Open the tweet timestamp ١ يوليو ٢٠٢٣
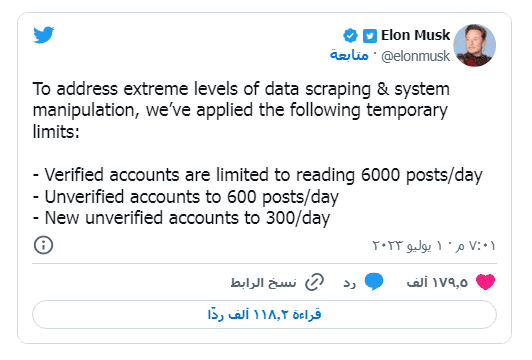This screenshot has height=360, width=532. [x=434, y=245]
